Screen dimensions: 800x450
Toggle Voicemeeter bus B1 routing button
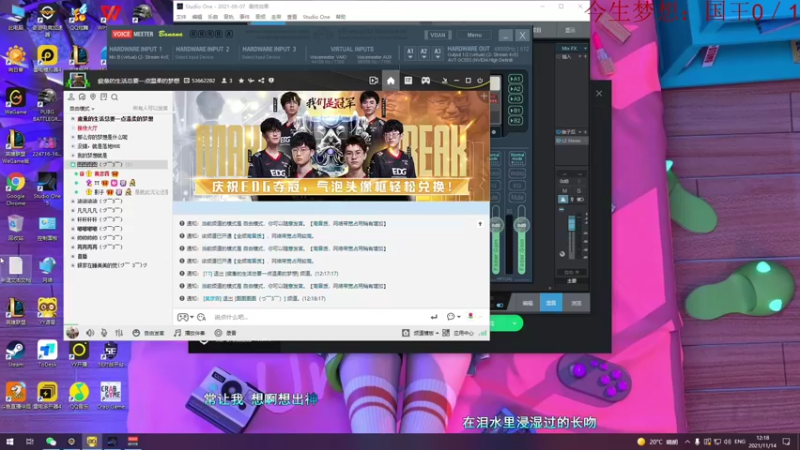pyautogui.click(x=515, y=110)
